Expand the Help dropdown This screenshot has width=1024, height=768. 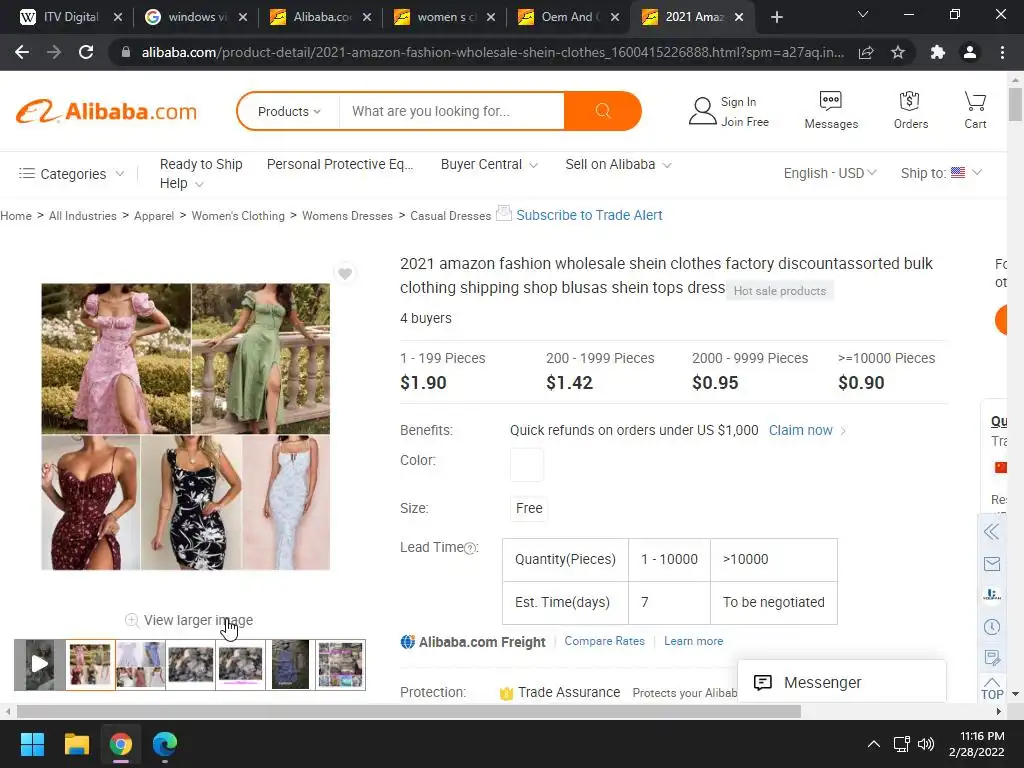point(182,184)
